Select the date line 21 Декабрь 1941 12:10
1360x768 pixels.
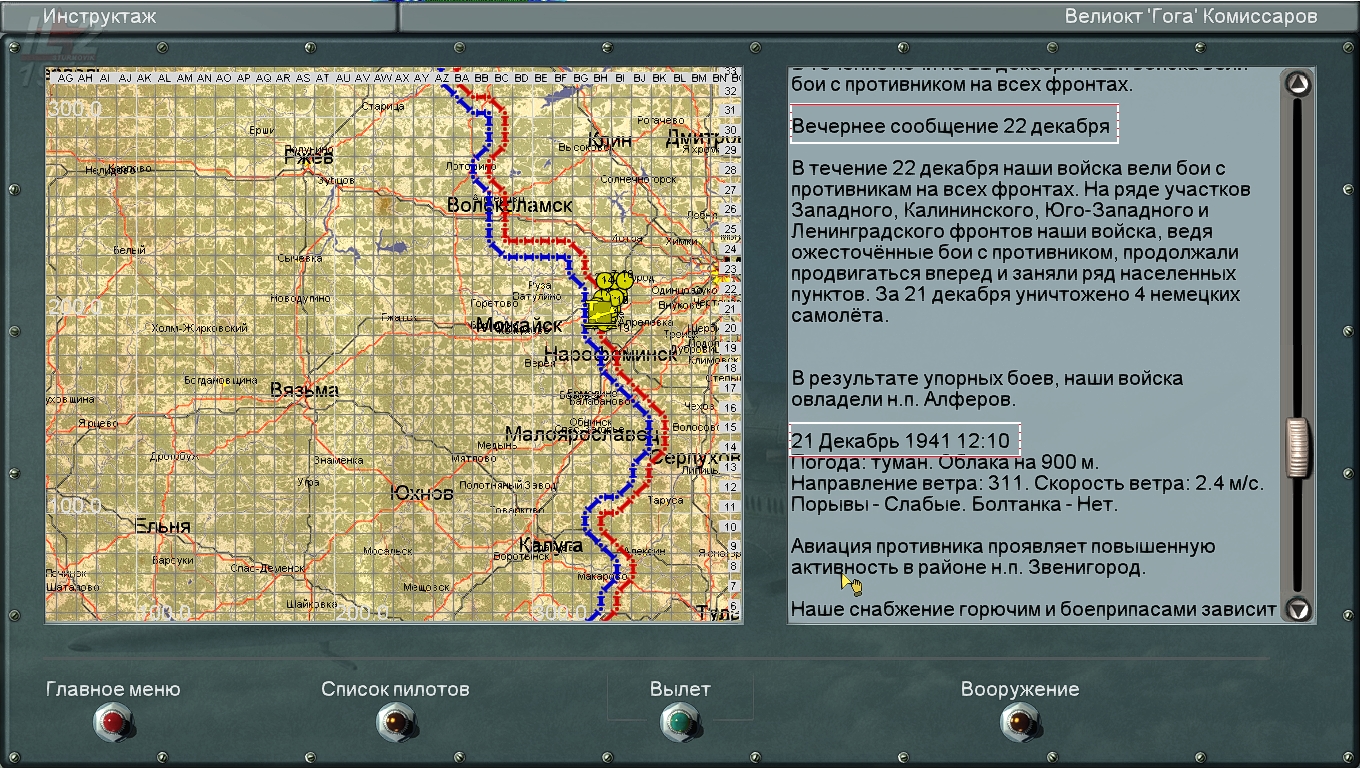901,441
